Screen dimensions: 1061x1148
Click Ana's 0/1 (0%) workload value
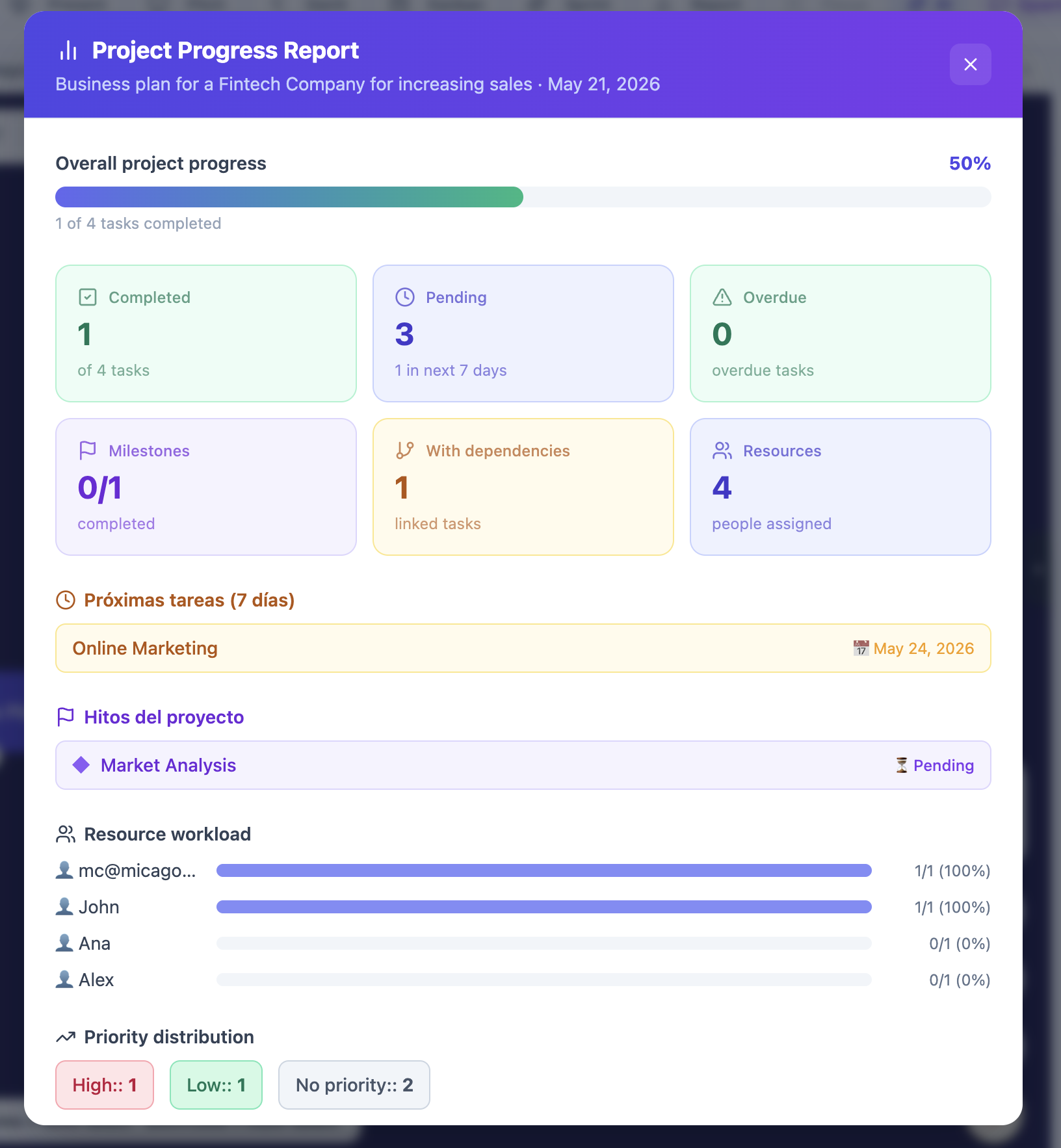pyautogui.click(x=960, y=943)
